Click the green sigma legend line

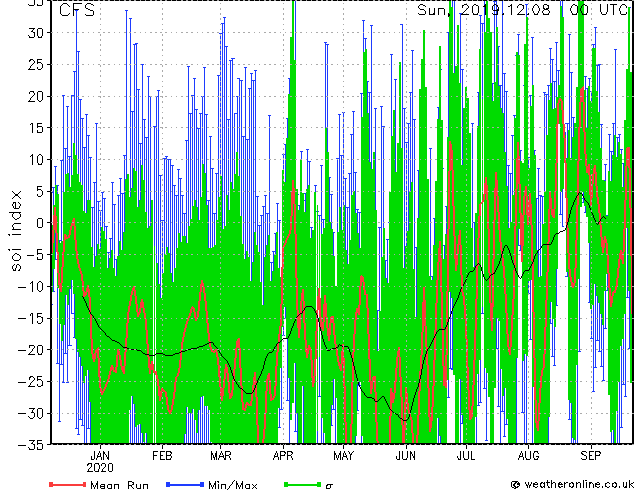click(303, 484)
